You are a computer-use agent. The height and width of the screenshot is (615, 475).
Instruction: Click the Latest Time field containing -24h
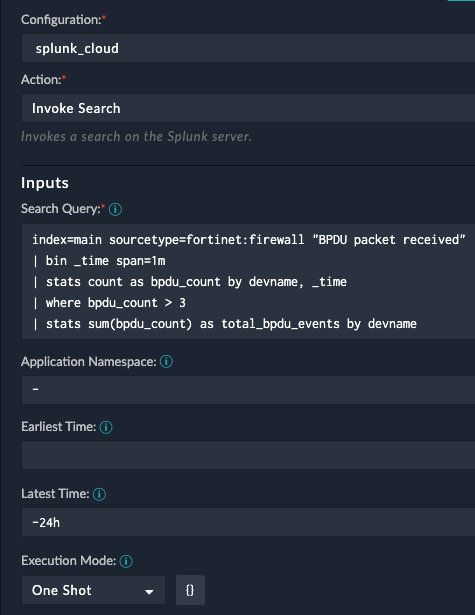click(248, 522)
